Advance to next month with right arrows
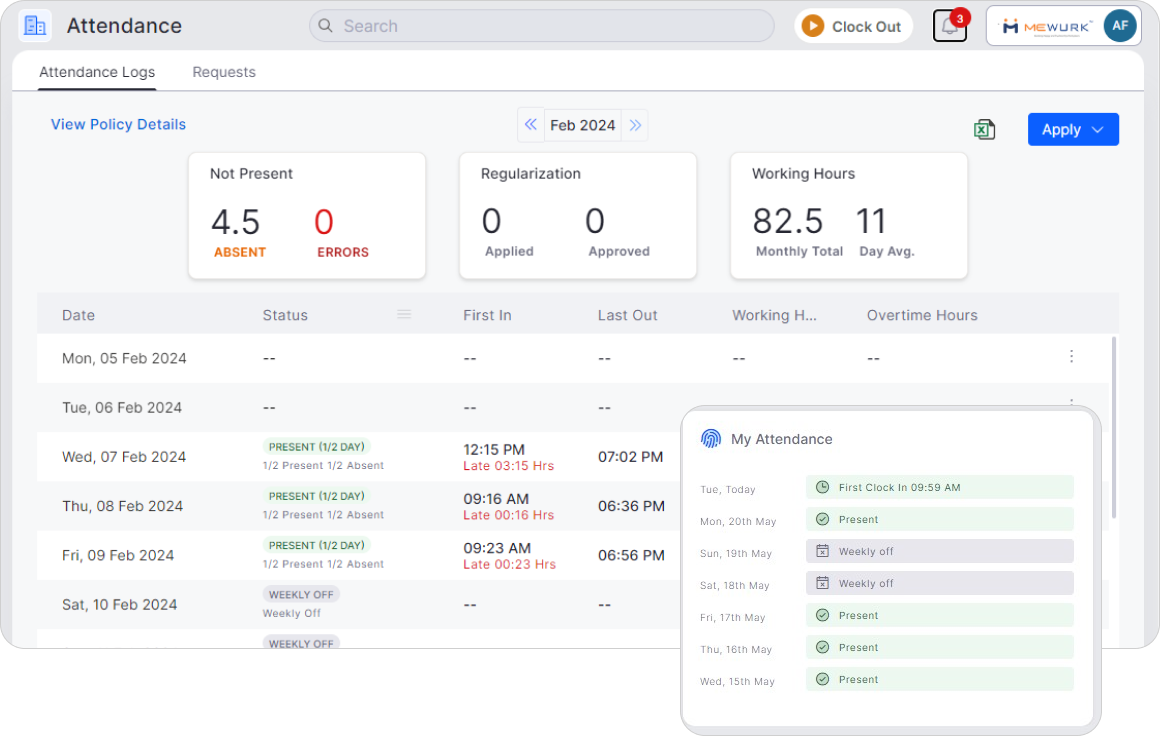1160x736 pixels. pyautogui.click(x=635, y=125)
